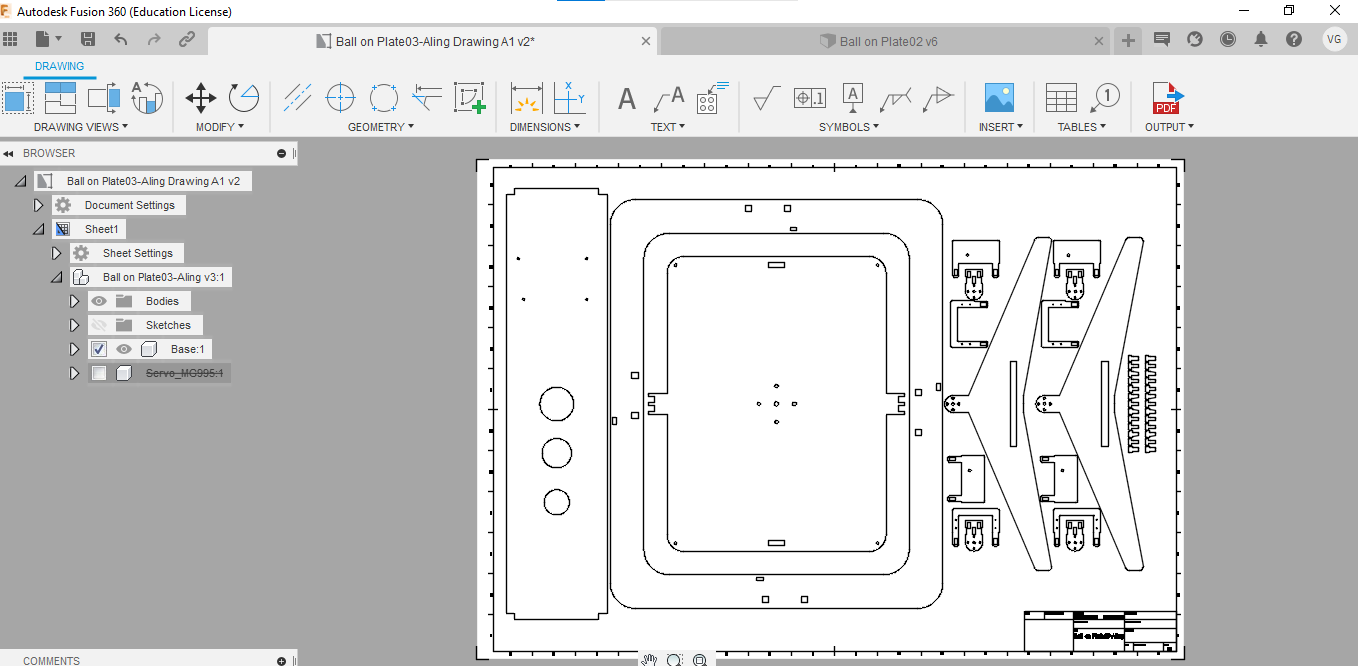1358x666 pixels.
Task: Open the Job Status clock icon
Action: (1228, 39)
